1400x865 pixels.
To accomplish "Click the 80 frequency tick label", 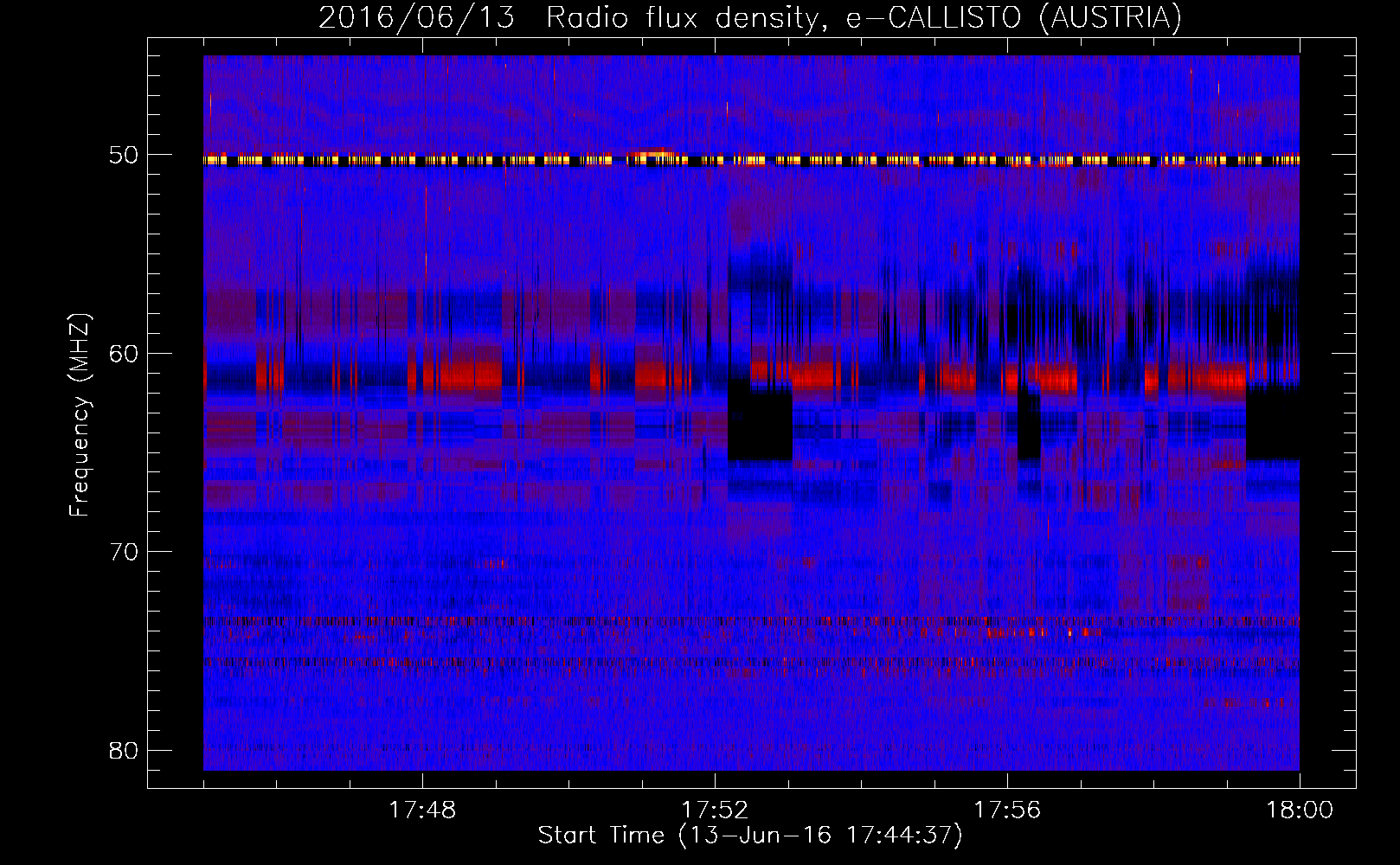I will tap(124, 750).
